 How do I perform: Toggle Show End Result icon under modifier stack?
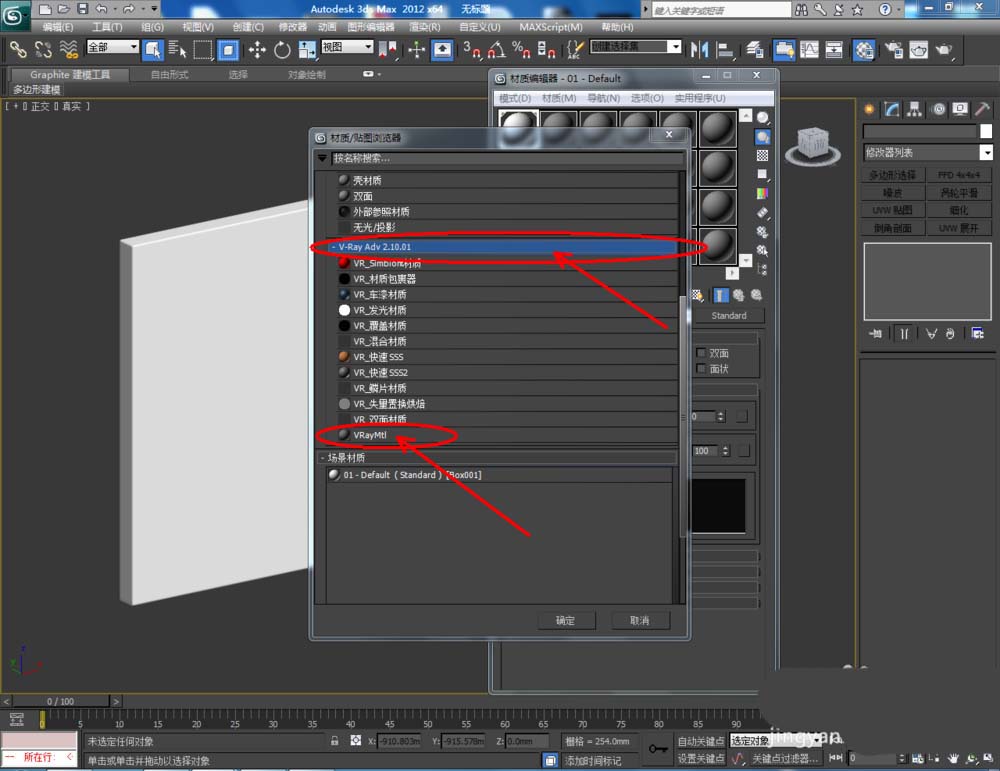(x=904, y=334)
